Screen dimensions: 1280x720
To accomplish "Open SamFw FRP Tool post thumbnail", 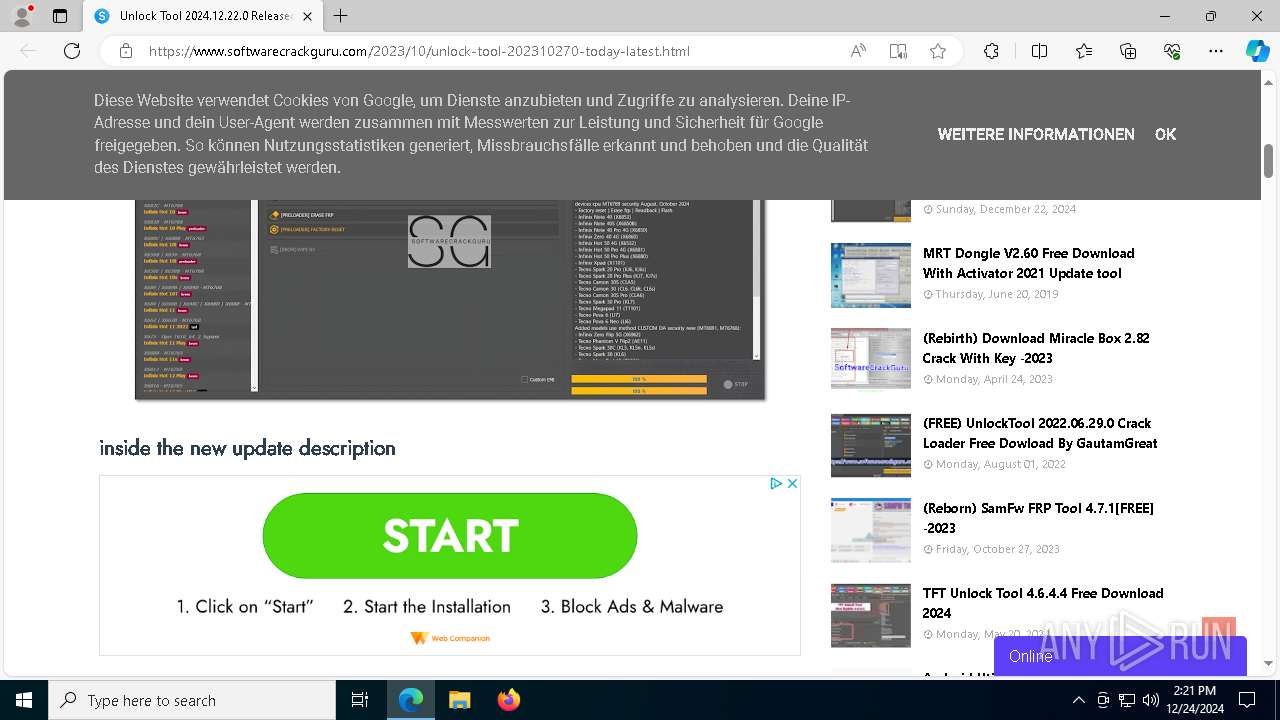I will 871,530.
